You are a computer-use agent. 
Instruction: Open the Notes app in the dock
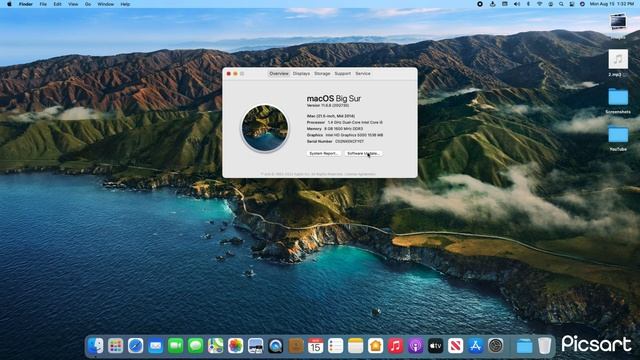(x=356, y=346)
